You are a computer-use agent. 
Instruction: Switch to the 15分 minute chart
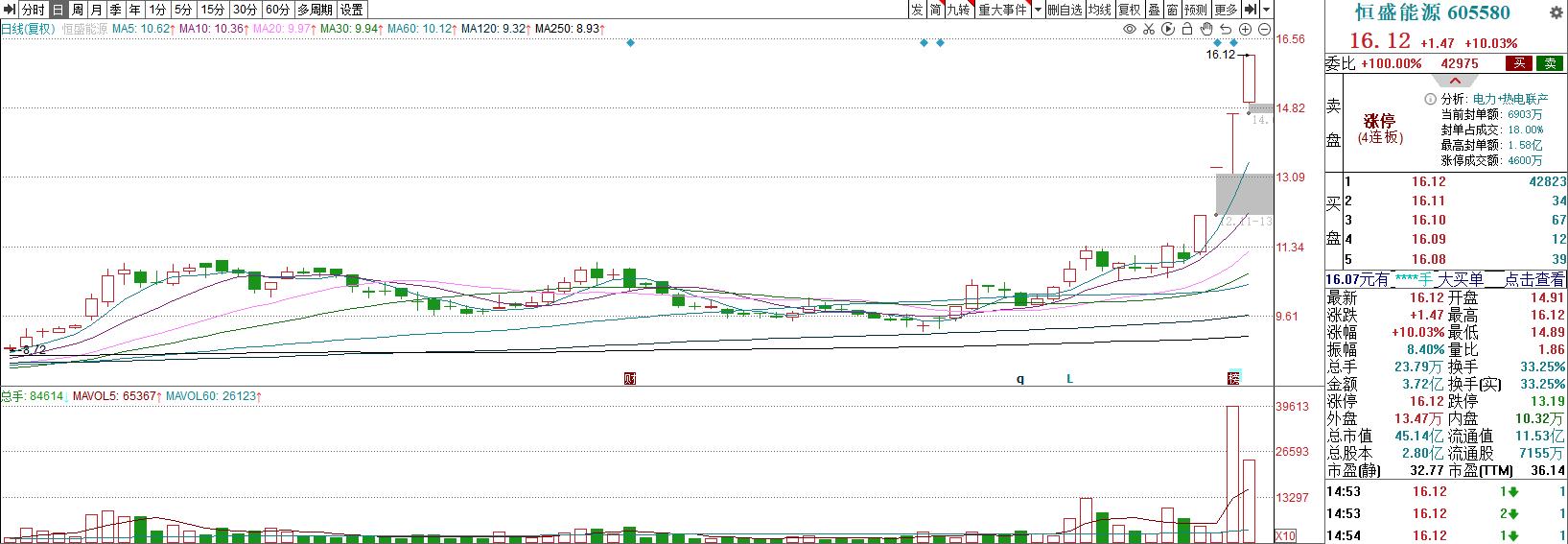click(213, 10)
